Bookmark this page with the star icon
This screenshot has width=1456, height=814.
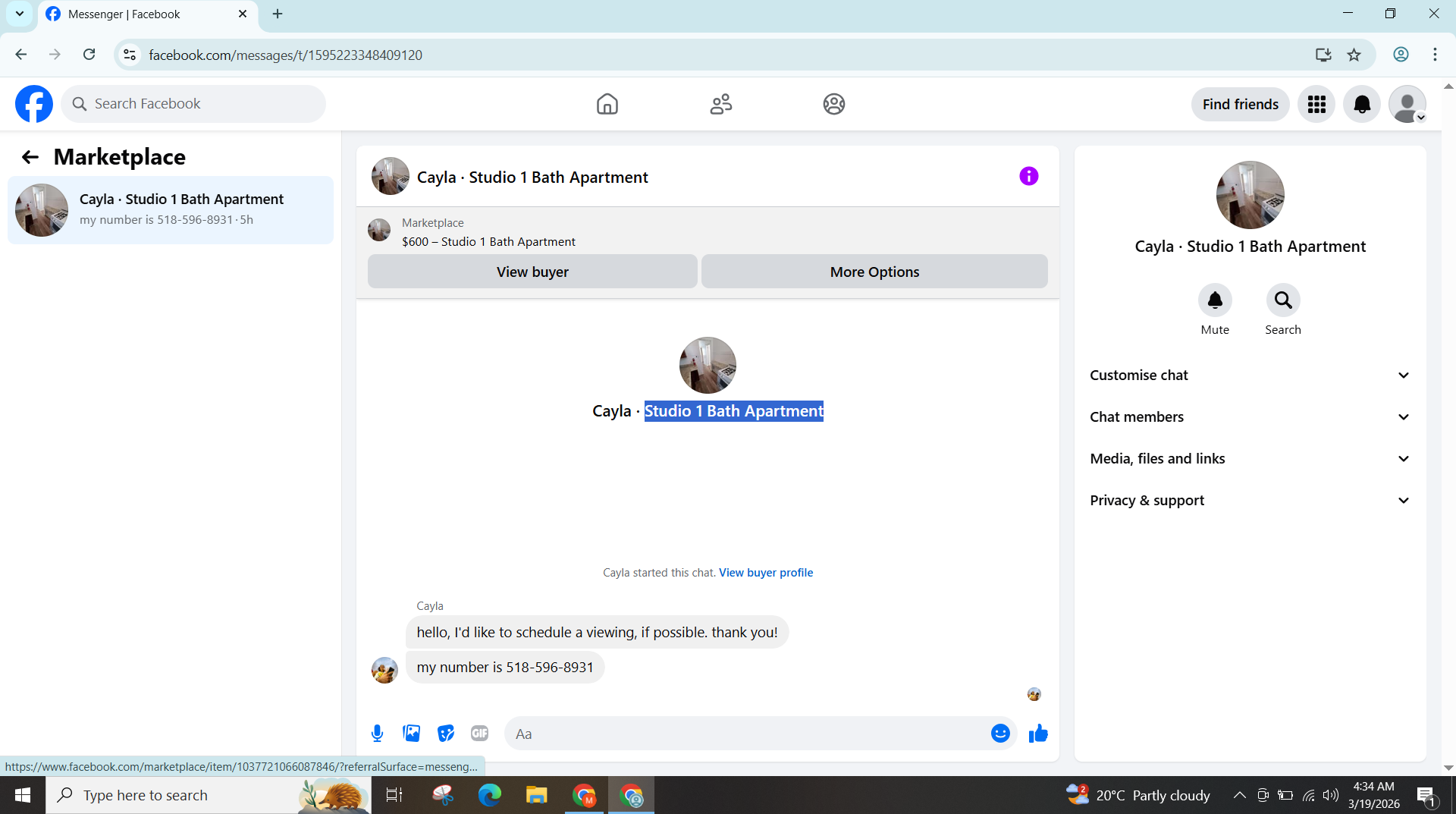tap(1354, 55)
